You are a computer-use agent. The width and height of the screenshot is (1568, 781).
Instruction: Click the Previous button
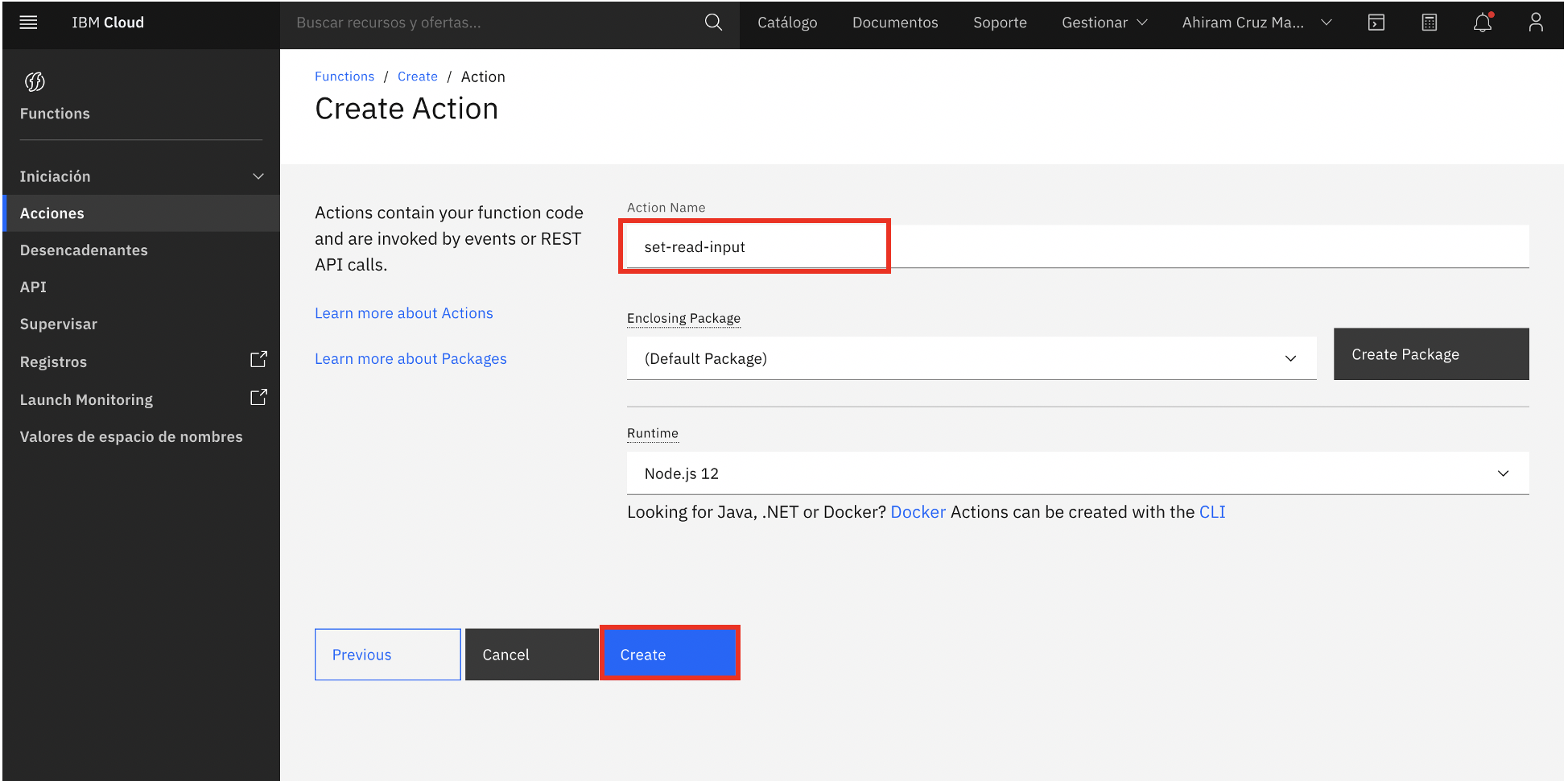click(x=388, y=655)
